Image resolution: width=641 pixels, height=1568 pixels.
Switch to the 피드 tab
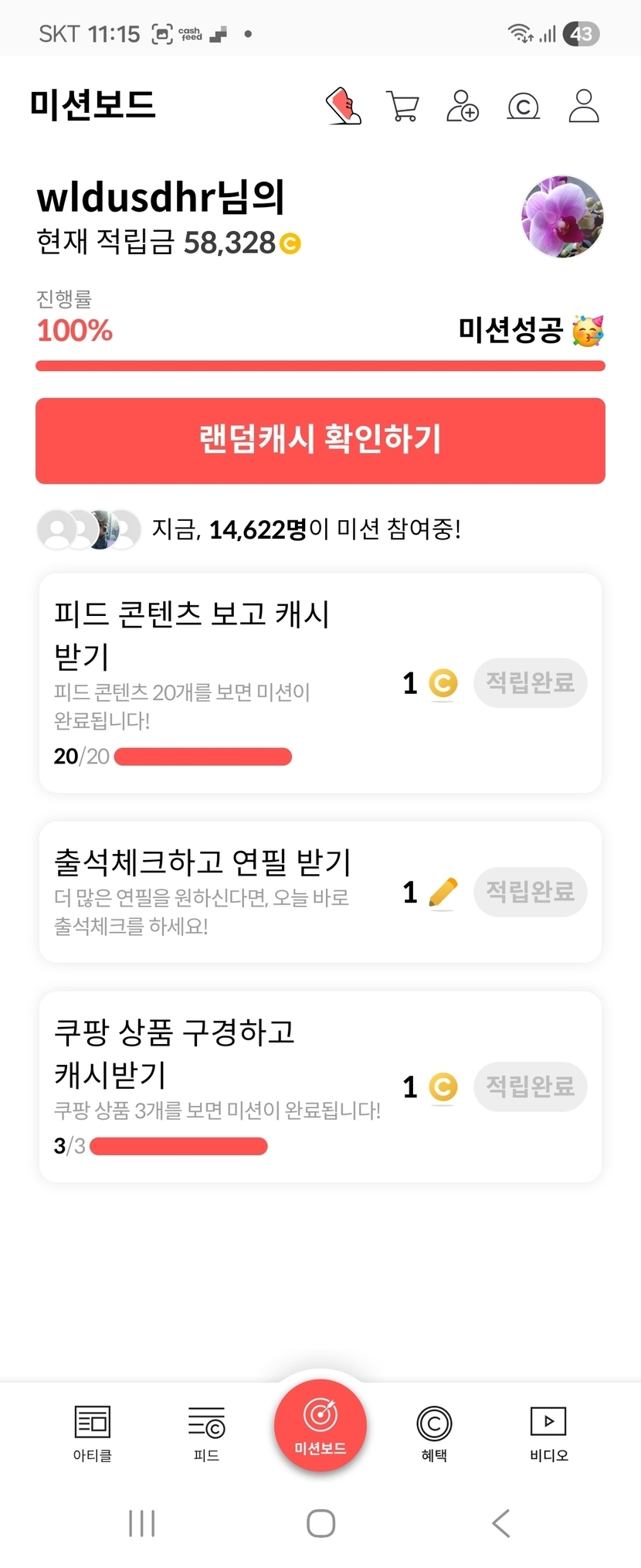pos(206,1433)
